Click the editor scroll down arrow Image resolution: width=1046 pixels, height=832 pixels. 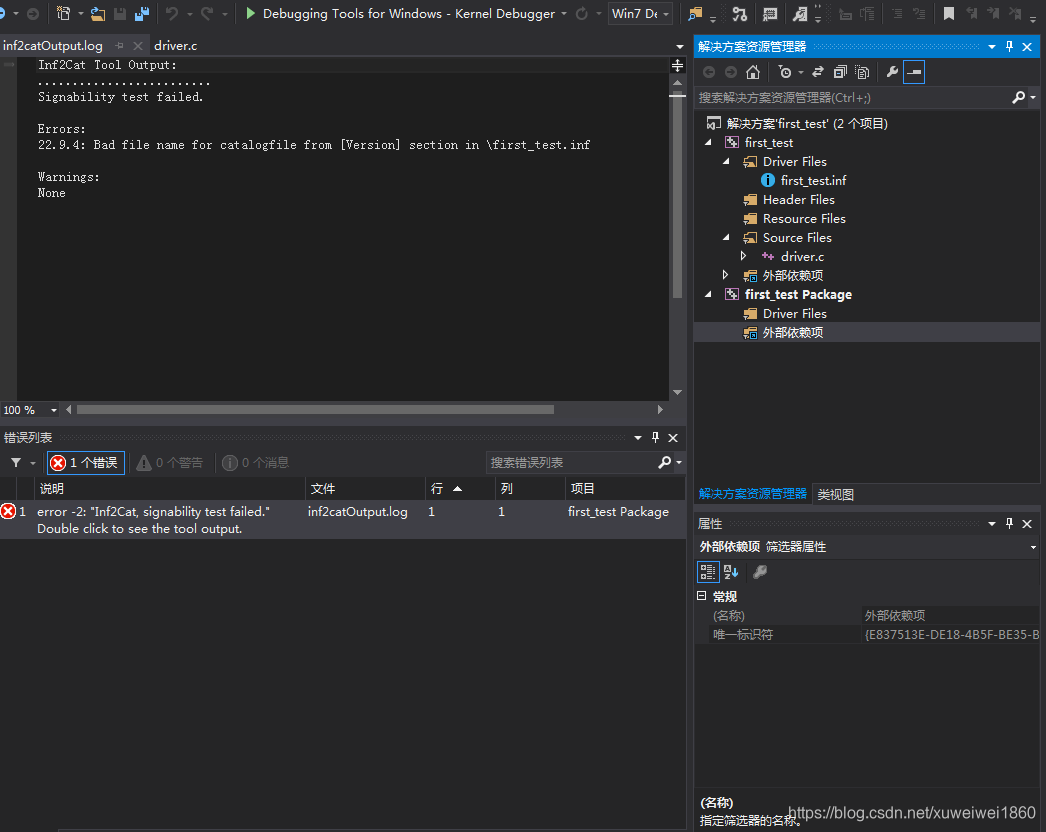677,392
